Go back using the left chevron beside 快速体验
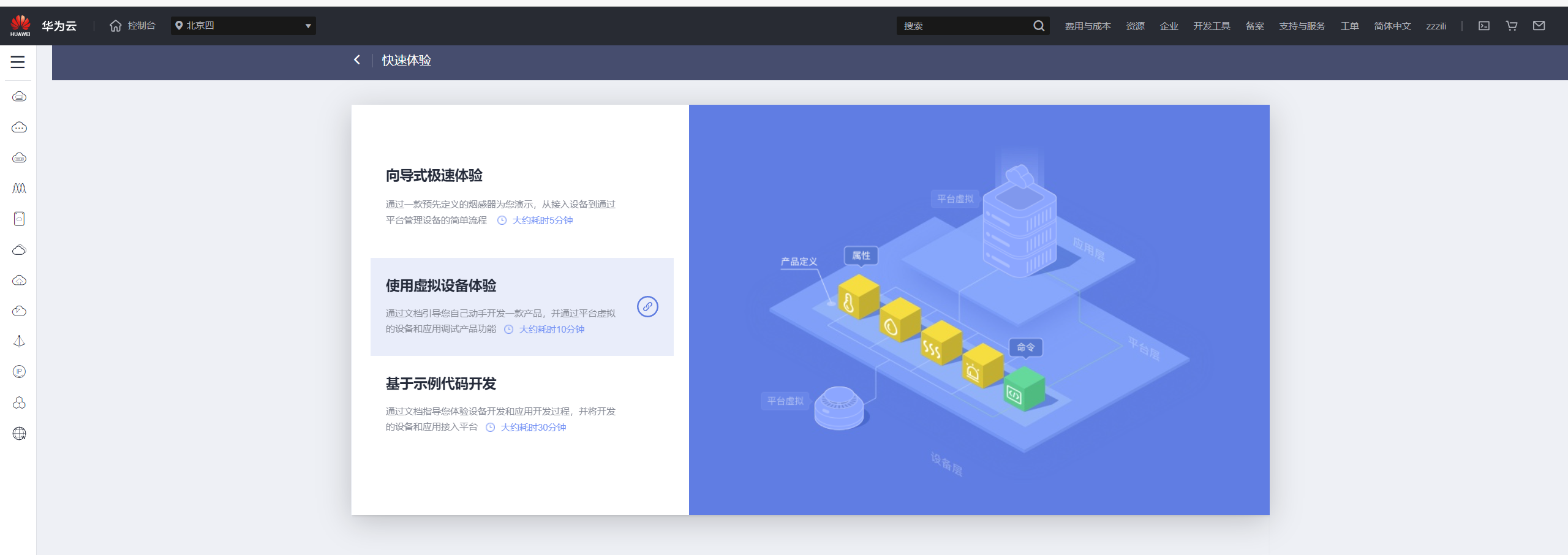The image size is (1568, 555). (357, 60)
